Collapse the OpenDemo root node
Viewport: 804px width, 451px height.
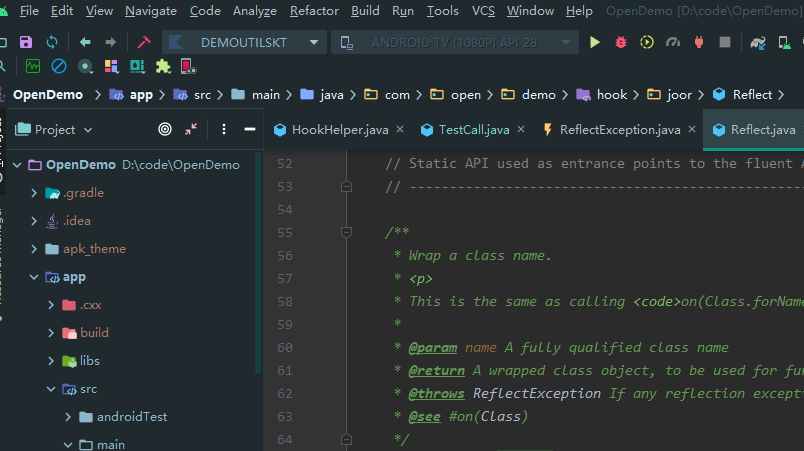pyautogui.click(x=17, y=165)
